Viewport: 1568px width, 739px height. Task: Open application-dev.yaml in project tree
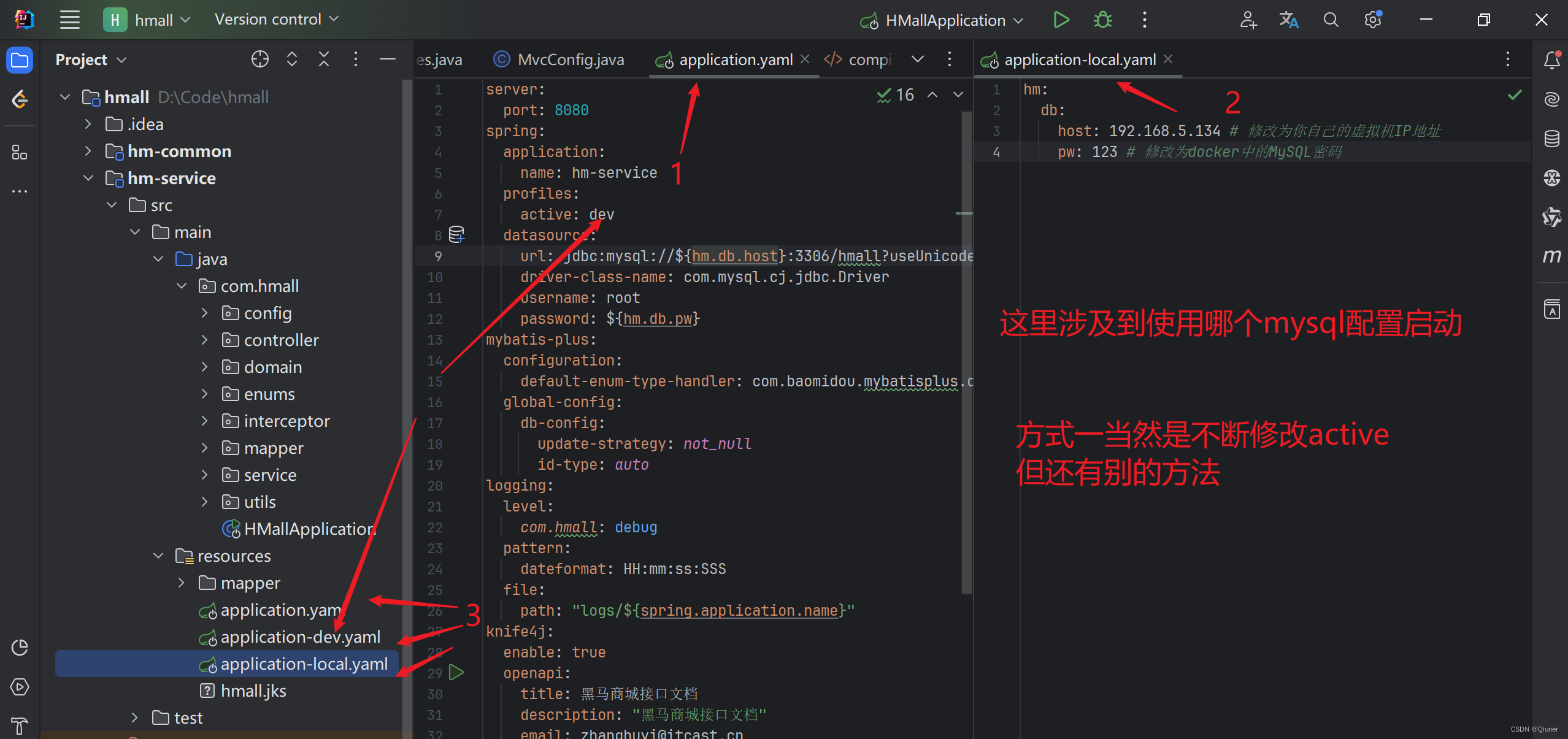pyautogui.click(x=300, y=637)
